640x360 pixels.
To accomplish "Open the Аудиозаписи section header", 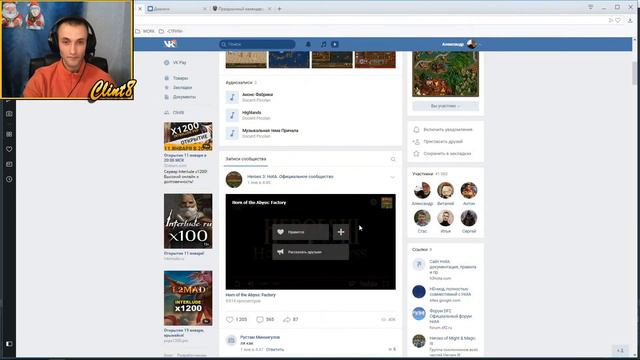I will 241,82.
